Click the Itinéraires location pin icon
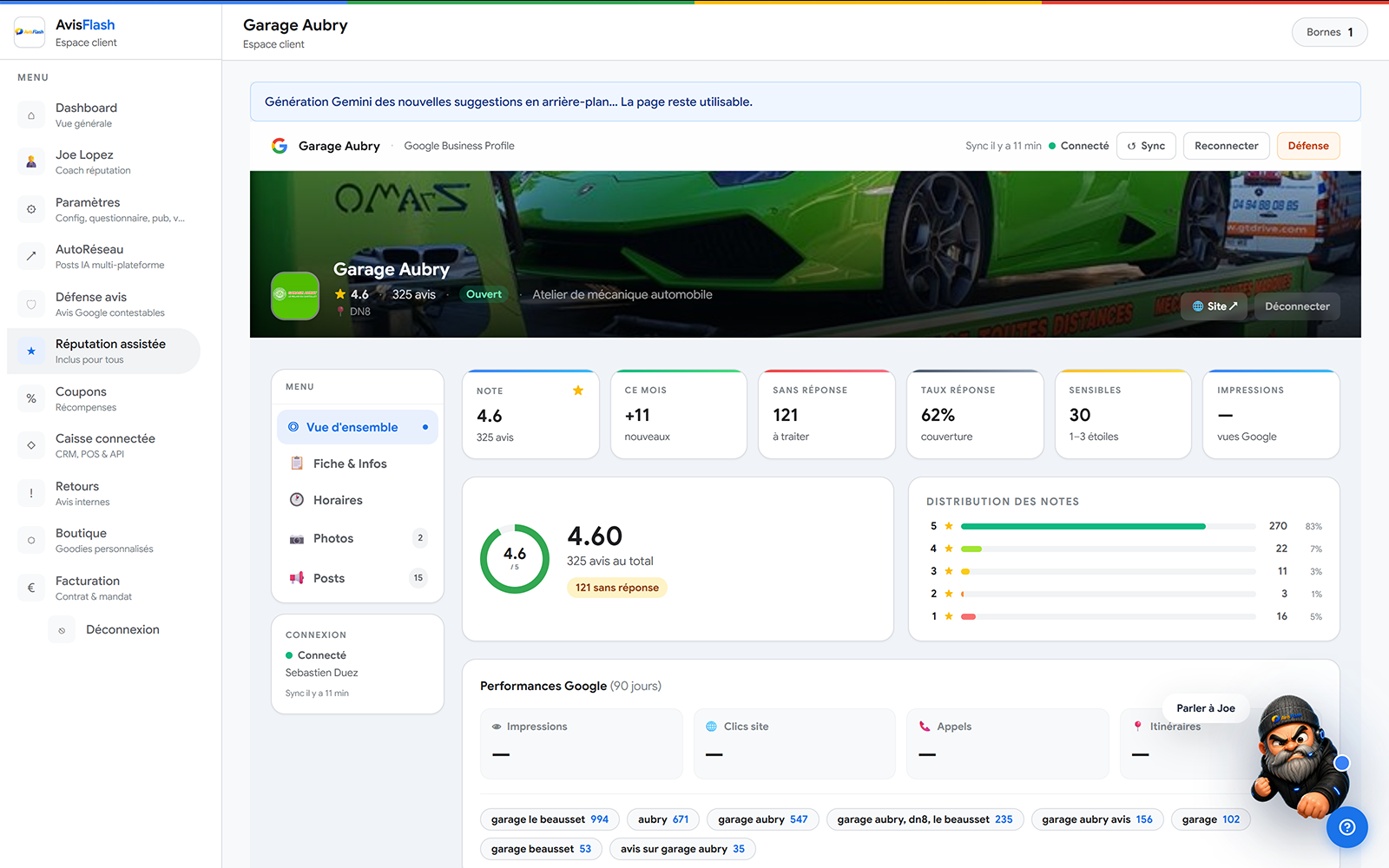Viewport: 1389px width, 868px height. [1137, 727]
